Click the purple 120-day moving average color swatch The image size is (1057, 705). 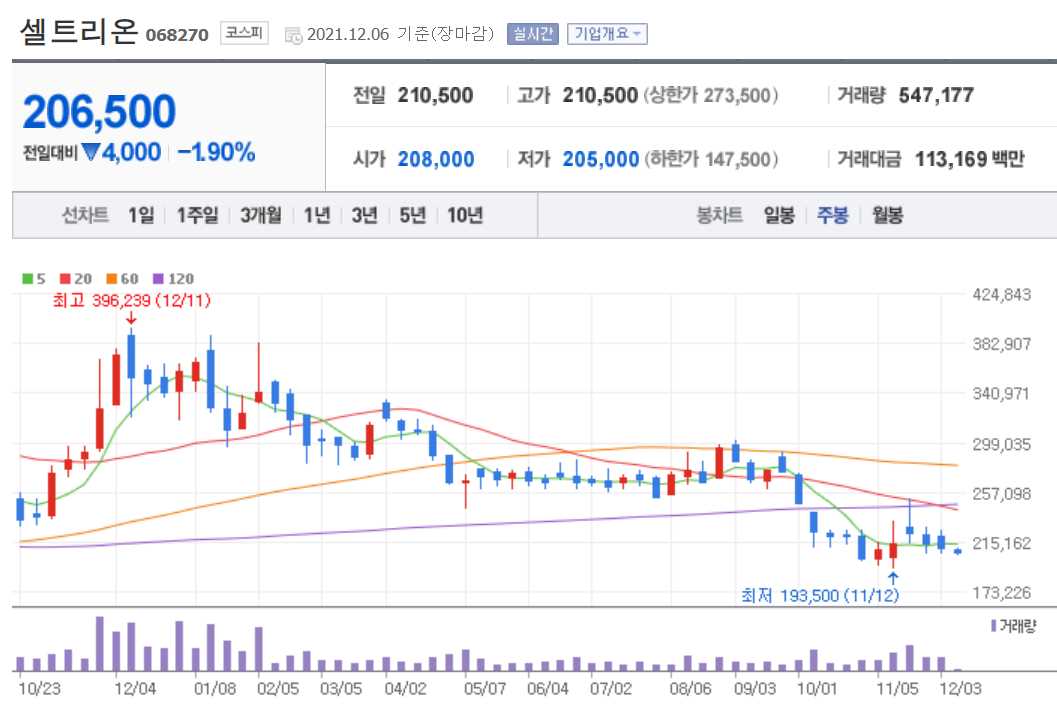(156, 279)
